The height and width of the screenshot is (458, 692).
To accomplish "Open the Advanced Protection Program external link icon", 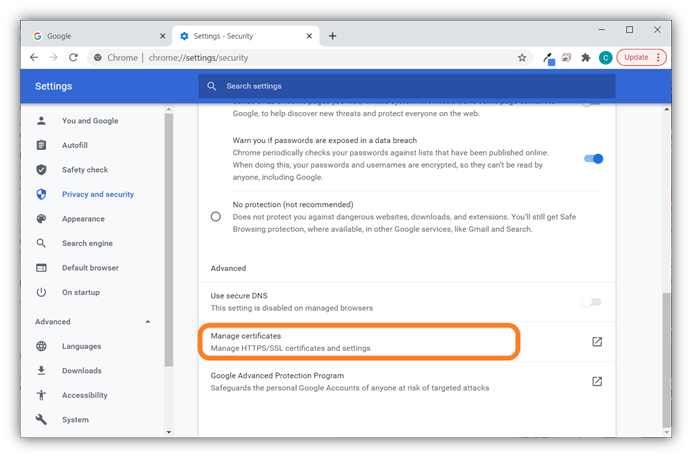I will click(x=597, y=381).
